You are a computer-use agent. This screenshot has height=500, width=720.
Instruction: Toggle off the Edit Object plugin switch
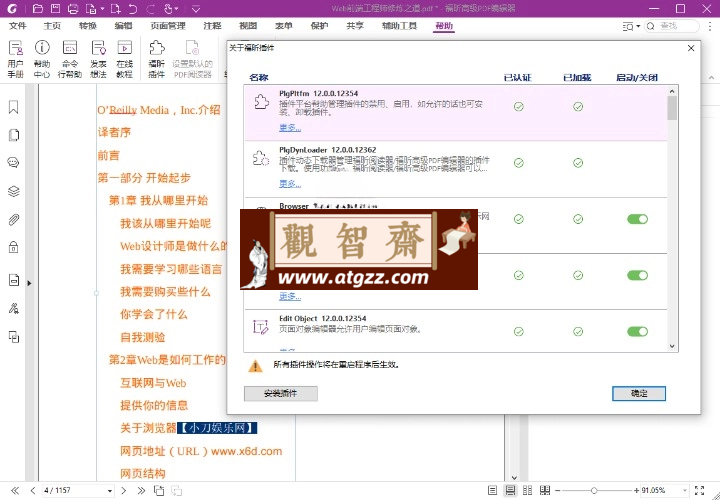(637, 331)
